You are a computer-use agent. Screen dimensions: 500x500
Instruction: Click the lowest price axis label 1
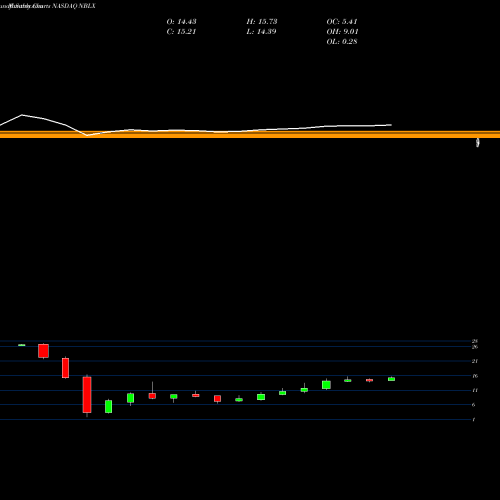[x=474, y=419]
